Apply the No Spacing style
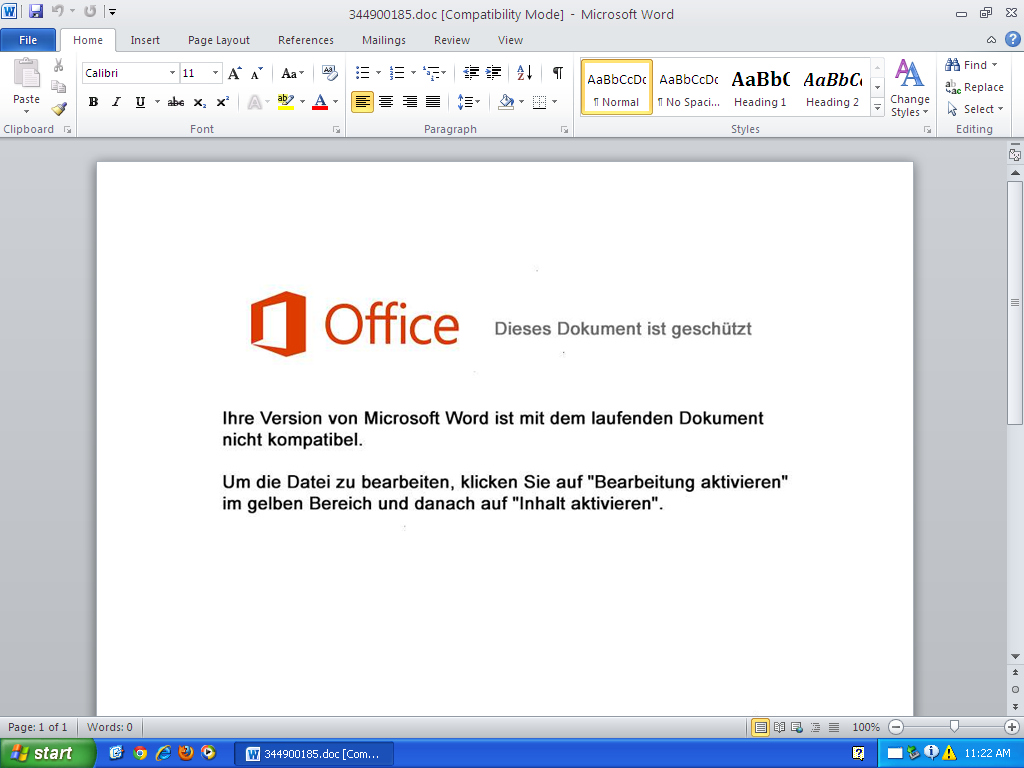This screenshot has height=768, width=1024. click(x=688, y=88)
